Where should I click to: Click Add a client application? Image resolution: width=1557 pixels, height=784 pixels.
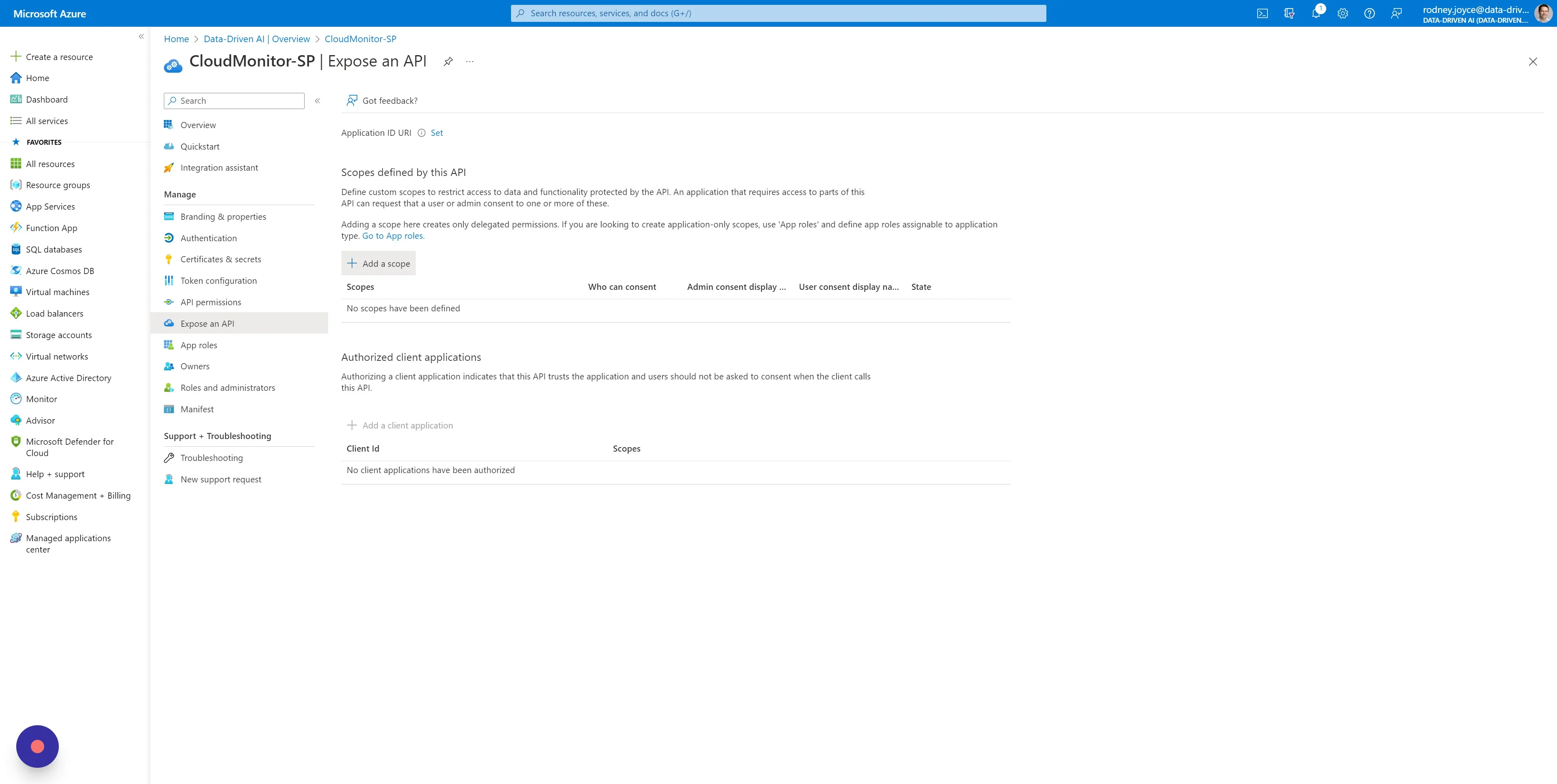tap(399, 425)
